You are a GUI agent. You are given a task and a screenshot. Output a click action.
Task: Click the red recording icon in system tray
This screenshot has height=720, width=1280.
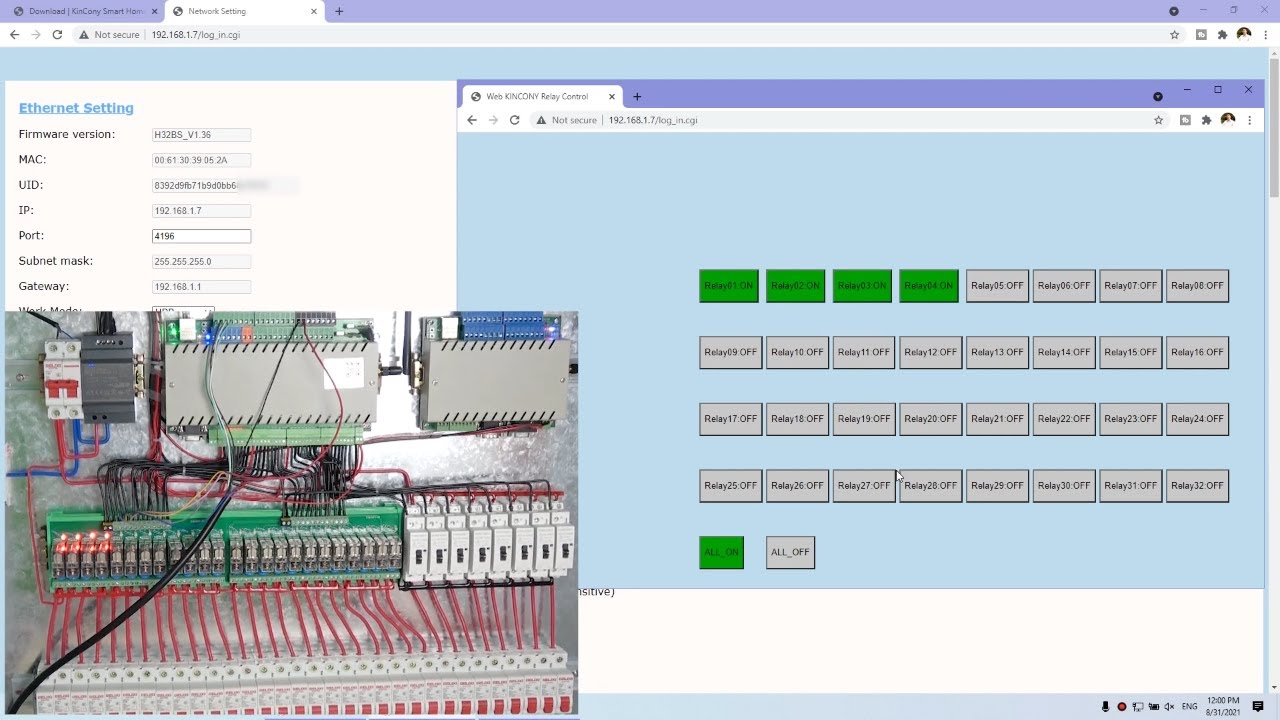tap(1122, 707)
